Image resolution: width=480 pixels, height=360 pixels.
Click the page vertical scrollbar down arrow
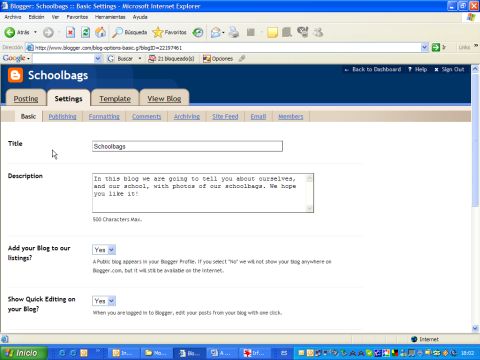475,328
